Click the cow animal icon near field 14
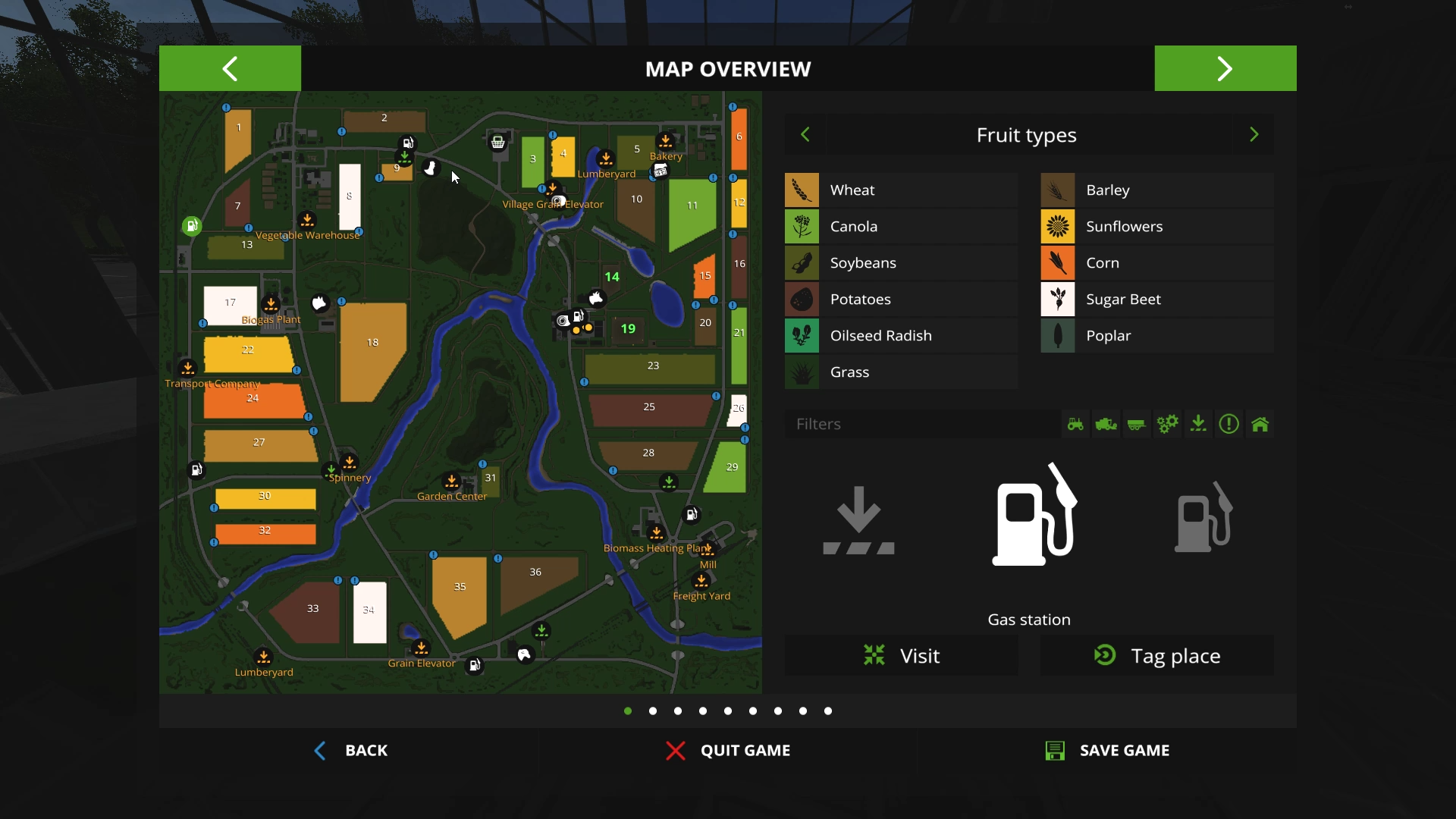Viewport: 1456px width, 819px height. (597, 298)
